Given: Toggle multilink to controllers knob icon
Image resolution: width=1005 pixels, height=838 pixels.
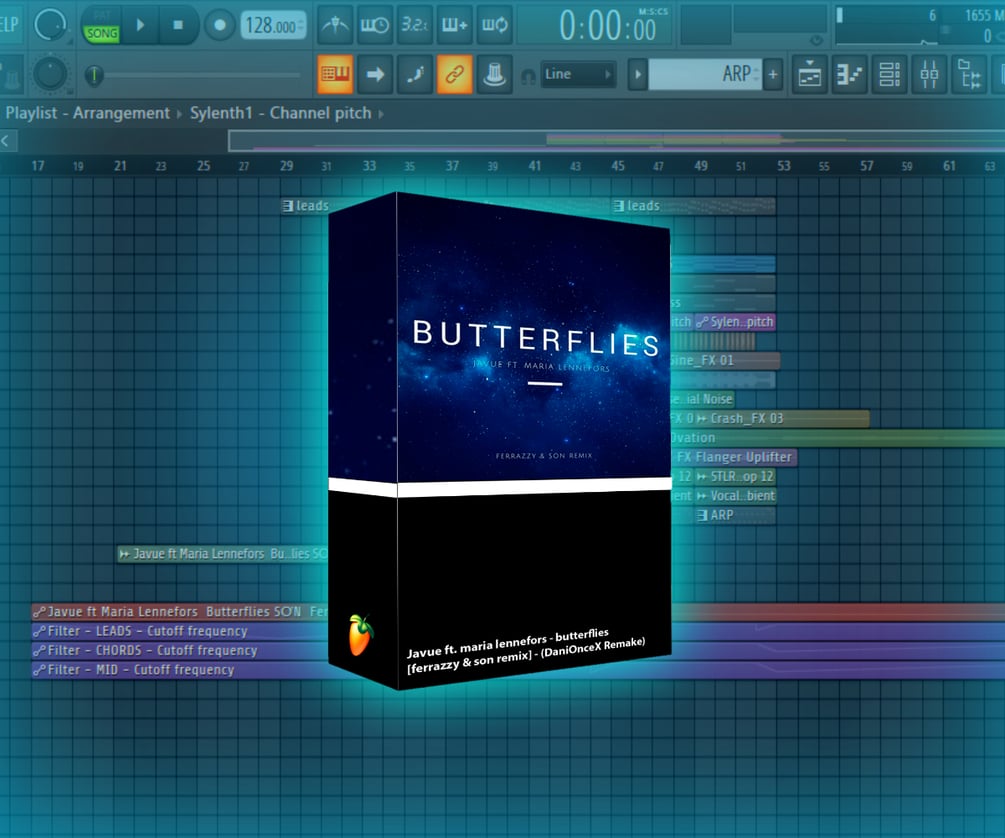Looking at the screenshot, I should [x=494, y=74].
